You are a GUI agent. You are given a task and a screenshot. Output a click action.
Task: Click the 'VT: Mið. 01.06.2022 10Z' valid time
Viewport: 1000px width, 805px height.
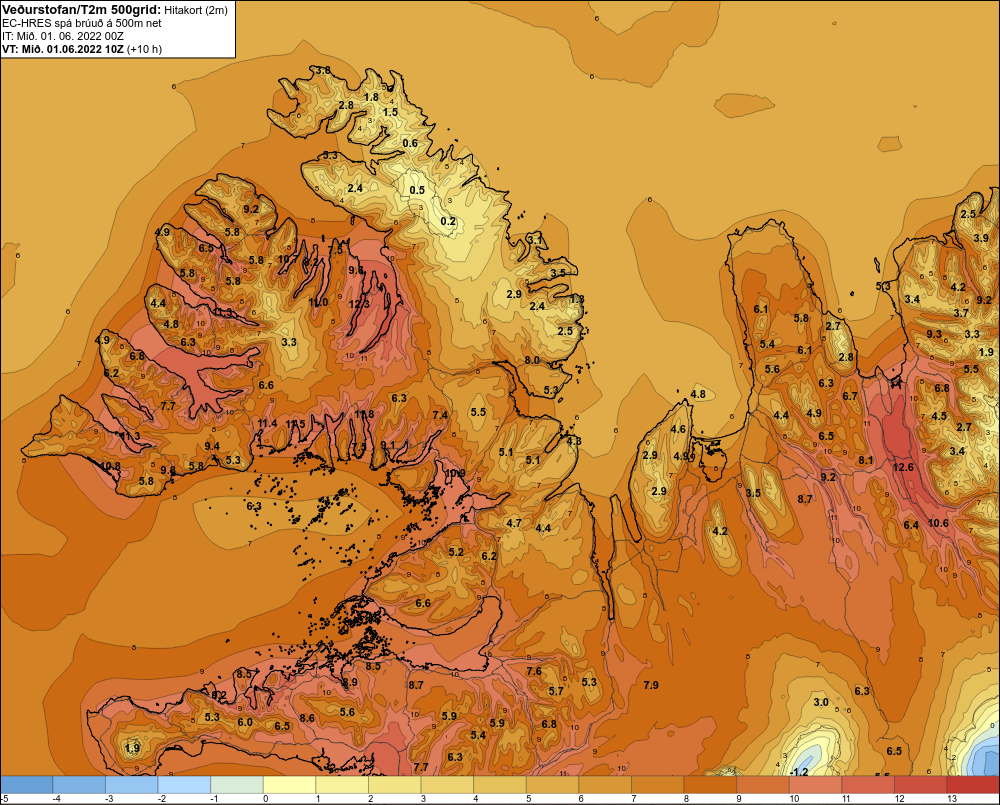pos(63,49)
